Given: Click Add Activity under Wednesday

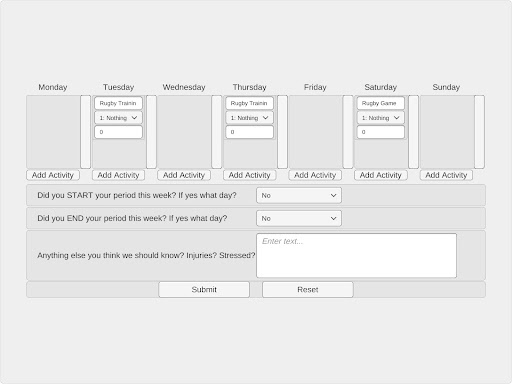Looking at the screenshot, I should coord(184,175).
